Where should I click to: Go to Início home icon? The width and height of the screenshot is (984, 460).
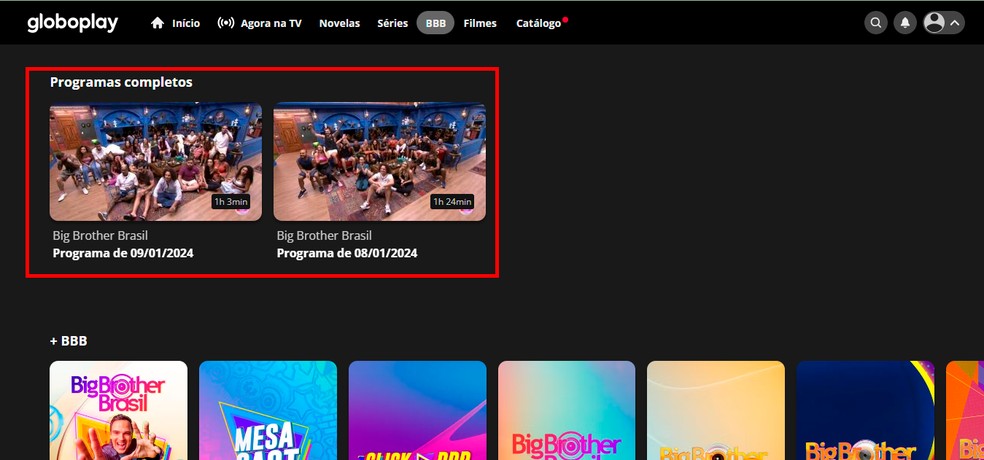click(158, 23)
